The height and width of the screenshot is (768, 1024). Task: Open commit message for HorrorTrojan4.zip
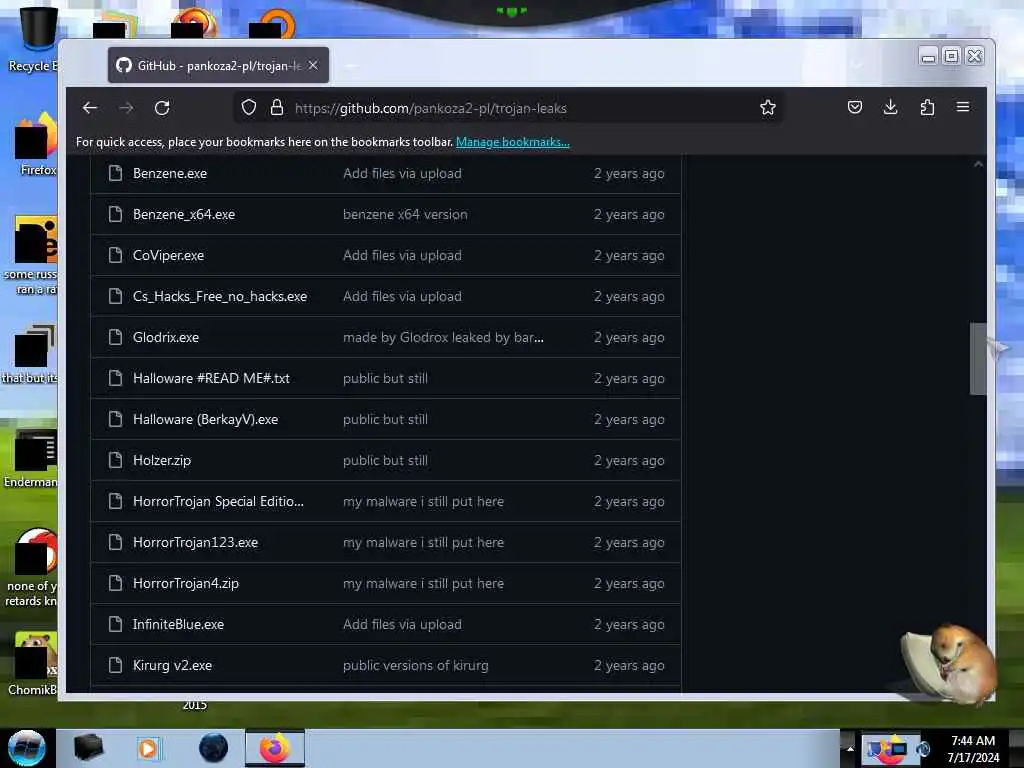tap(423, 584)
